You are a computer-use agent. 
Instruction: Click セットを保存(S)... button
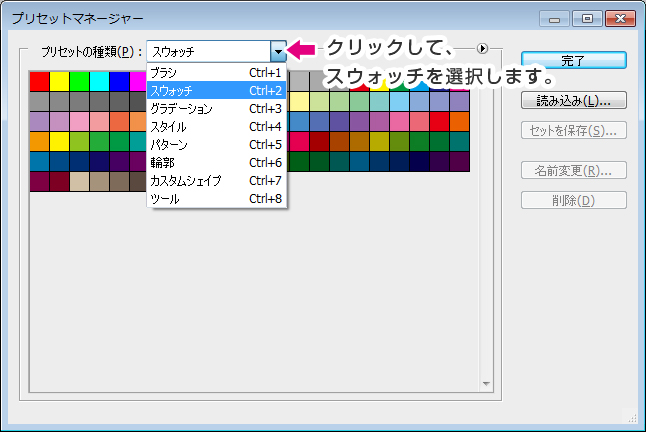click(574, 130)
